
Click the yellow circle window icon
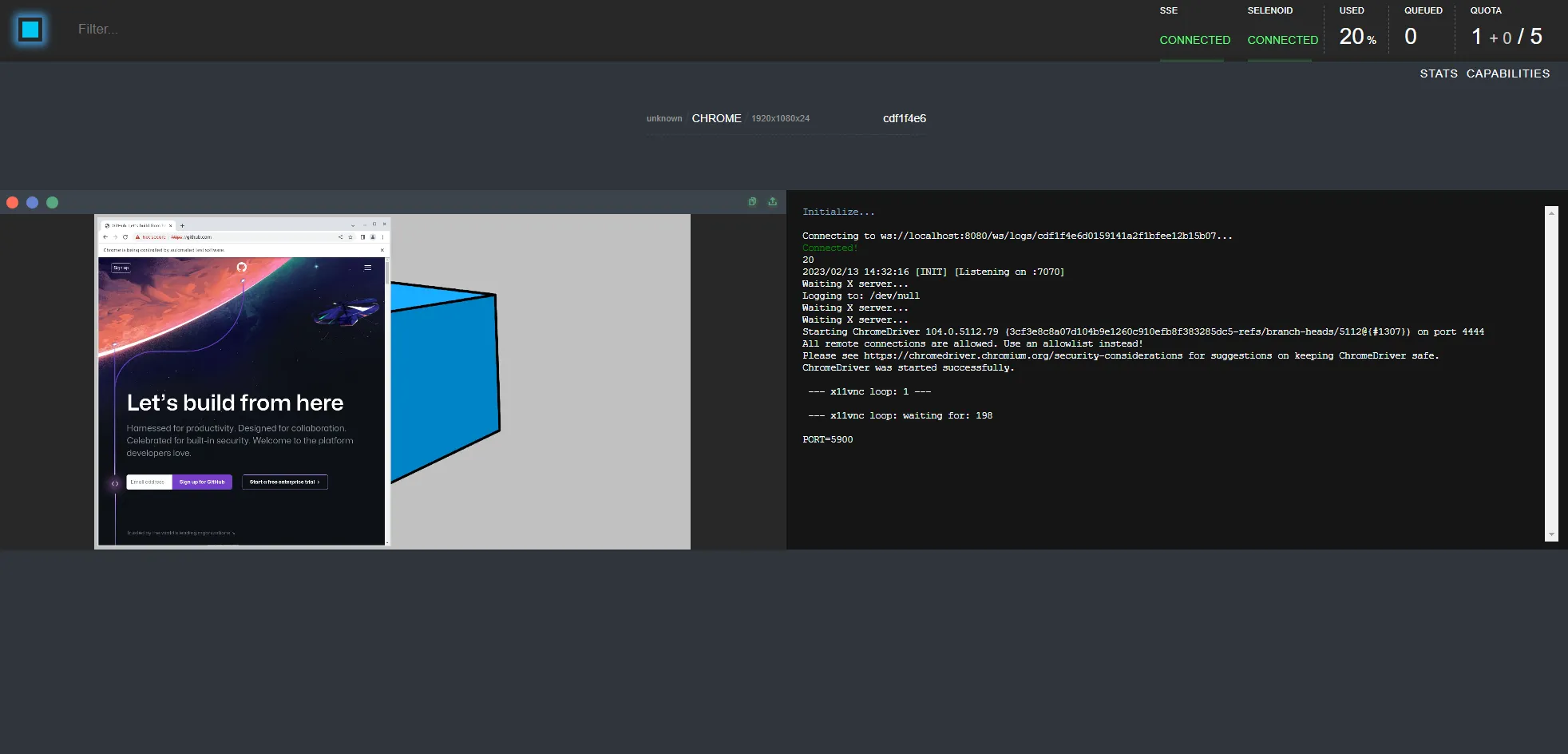pyautogui.click(x=32, y=202)
